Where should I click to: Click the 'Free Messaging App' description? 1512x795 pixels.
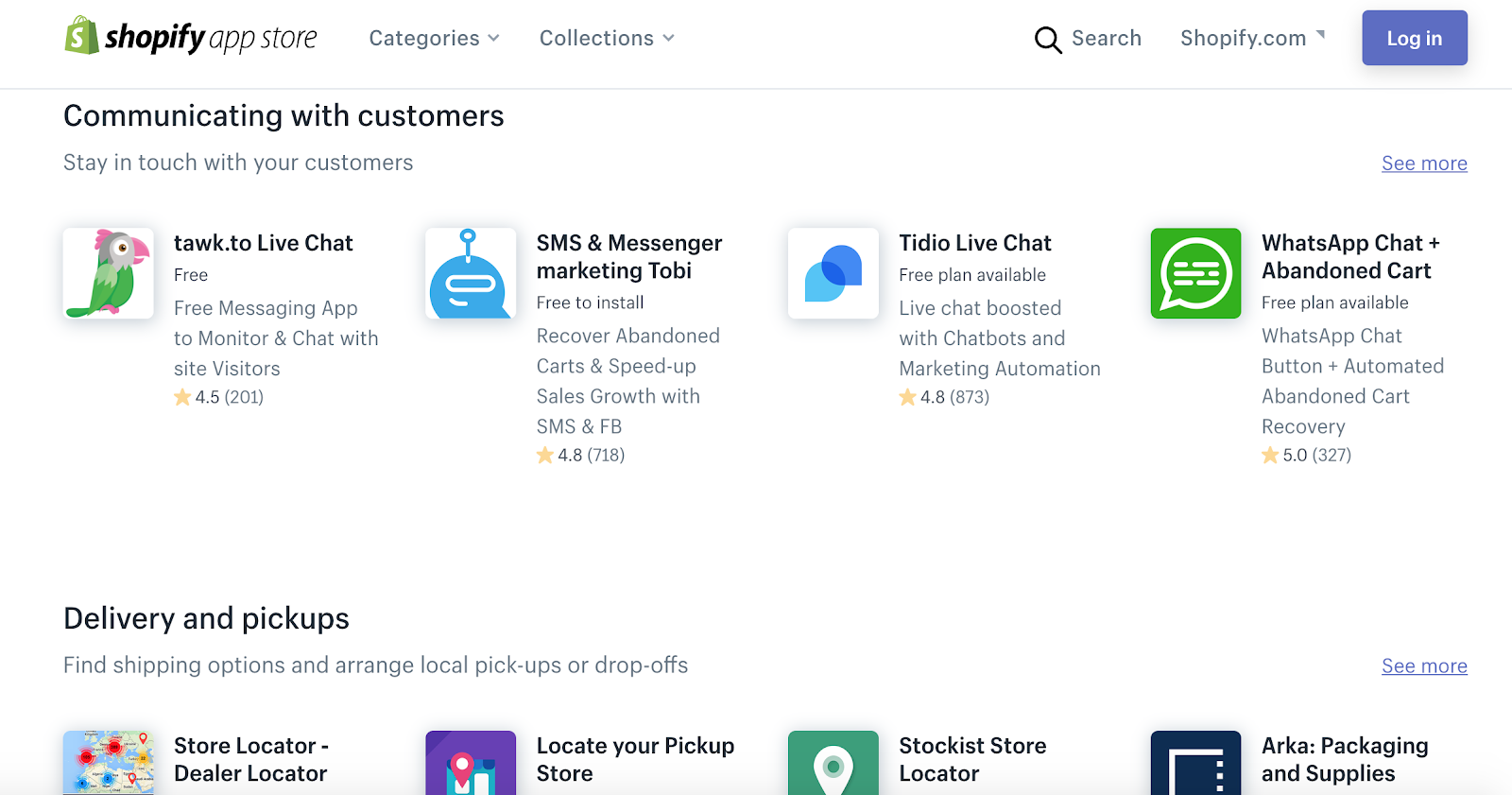[x=276, y=338]
